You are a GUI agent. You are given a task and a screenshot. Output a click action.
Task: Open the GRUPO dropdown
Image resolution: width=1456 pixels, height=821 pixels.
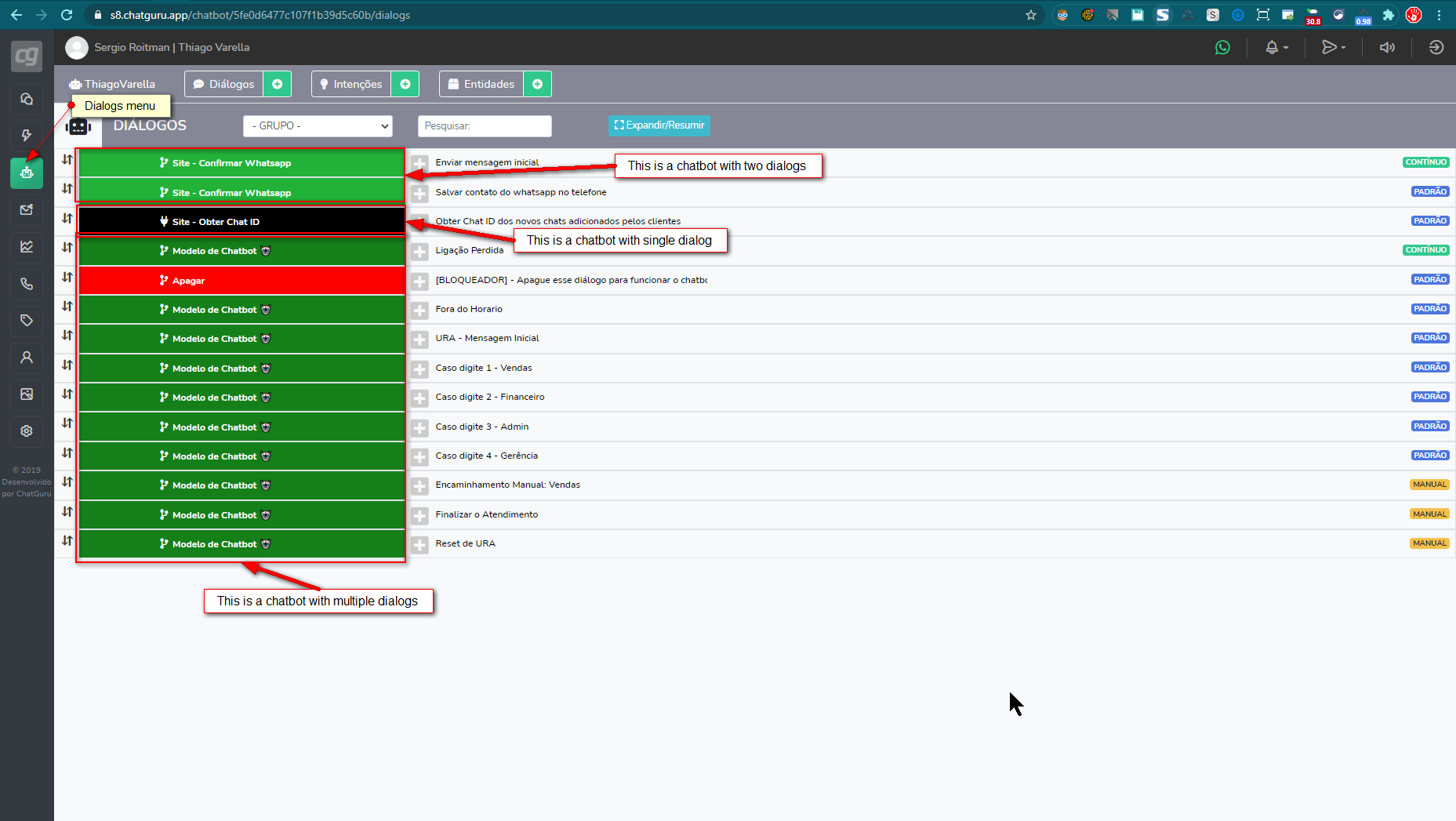click(x=318, y=125)
